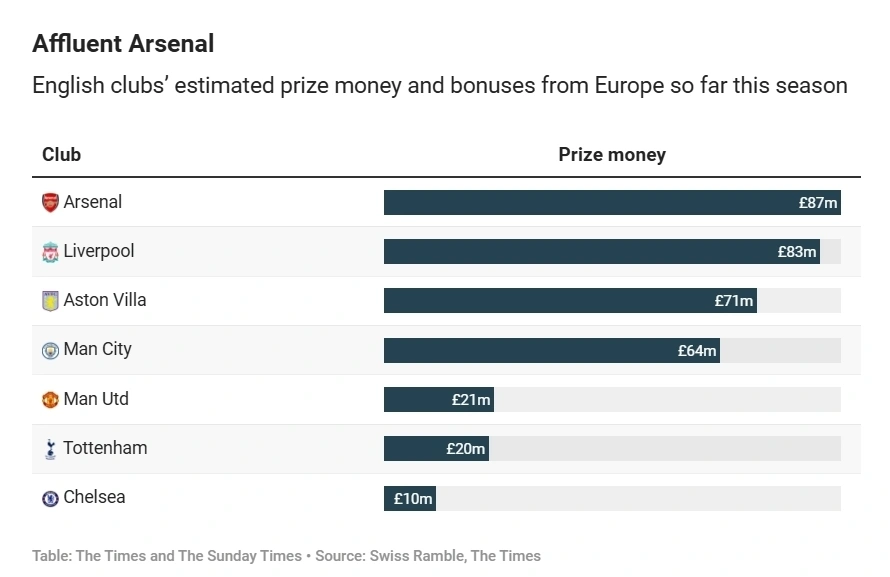The width and height of the screenshot is (890, 577).
Task: Select Liverpool's £83m bar
Action: click(602, 251)
